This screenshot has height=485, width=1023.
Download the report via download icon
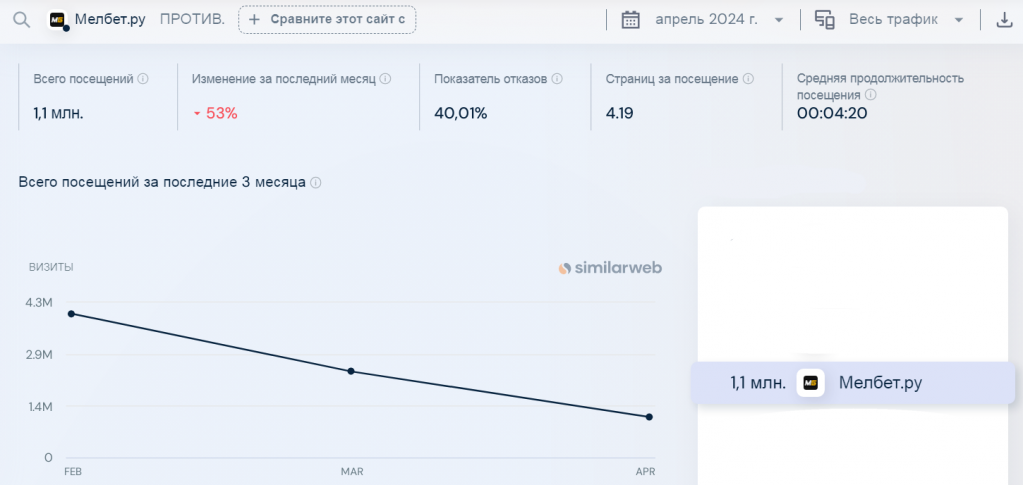(x=1003, y=20)
